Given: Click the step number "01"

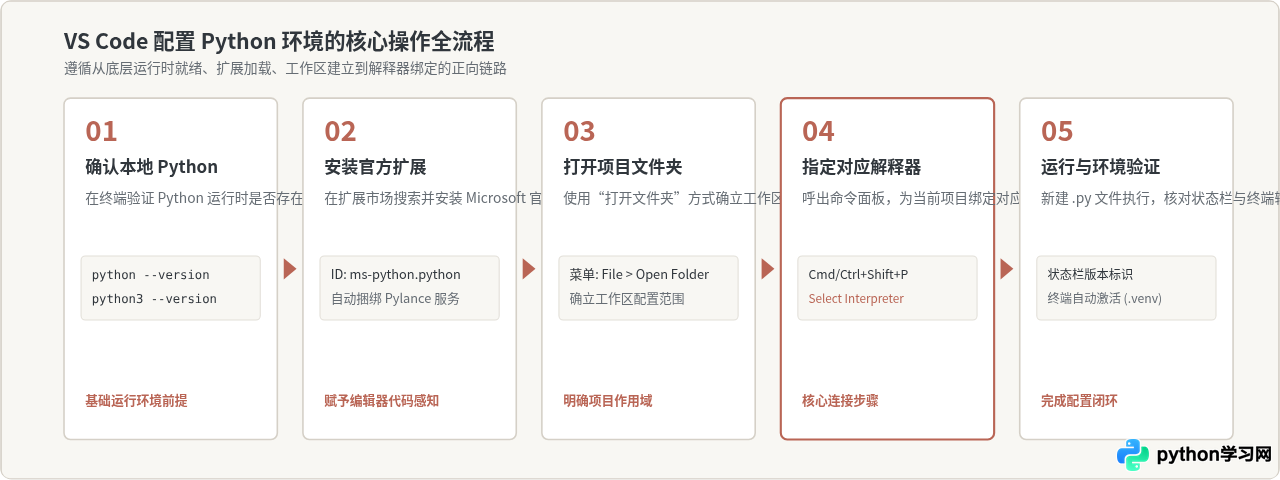Looking at the screenshot, I should coord(101,131).
